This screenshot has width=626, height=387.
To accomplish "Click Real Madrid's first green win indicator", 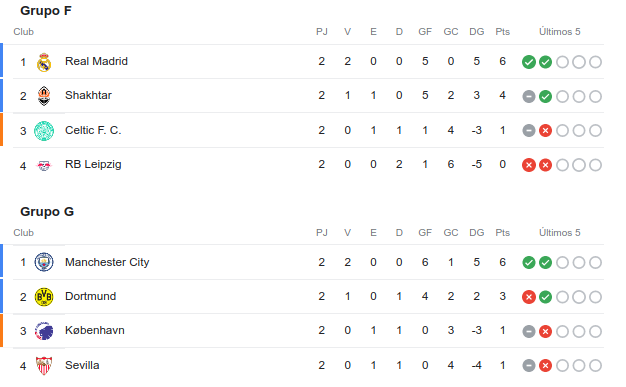I will point(529,62).
